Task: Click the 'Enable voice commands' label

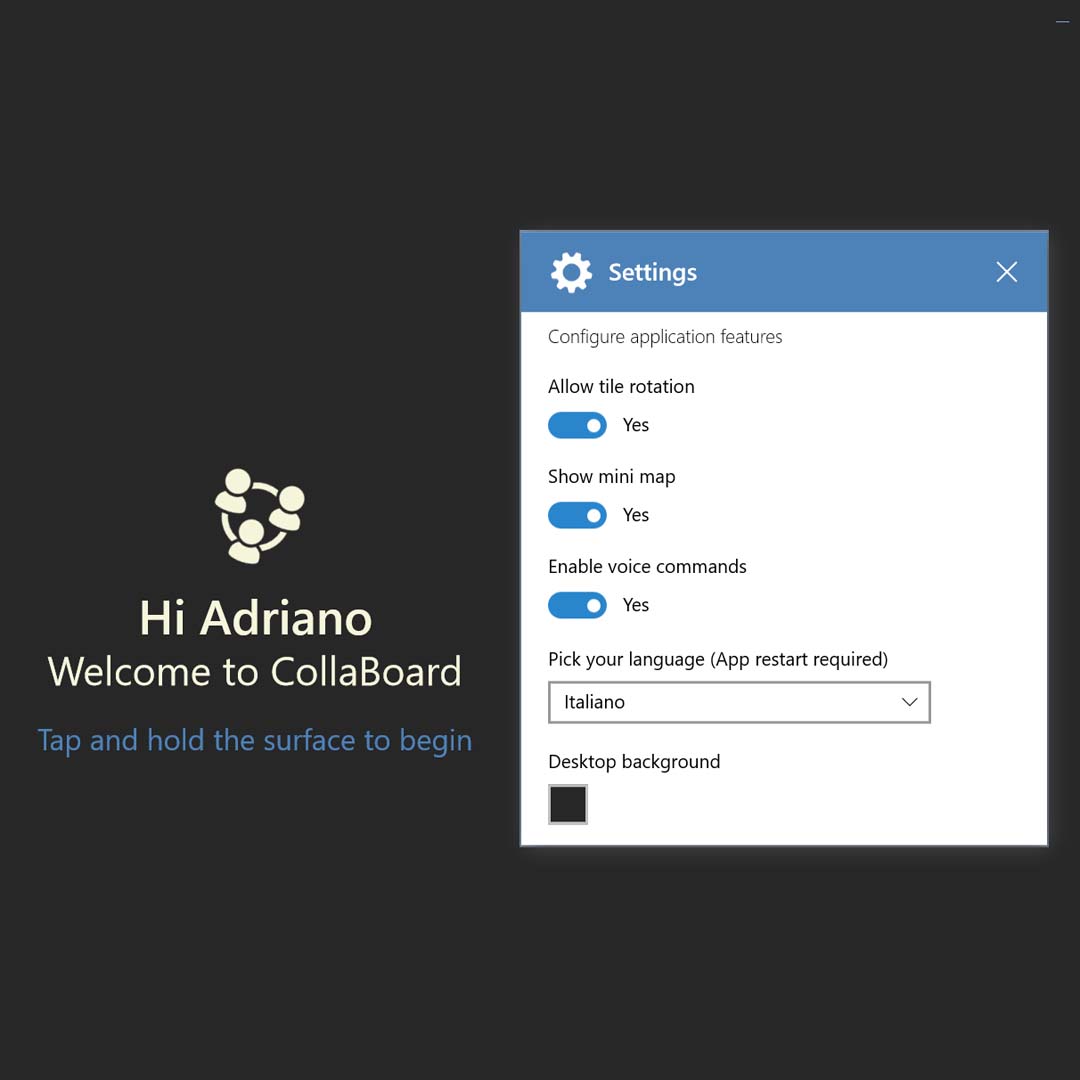Action: click(x=647, y=566)
